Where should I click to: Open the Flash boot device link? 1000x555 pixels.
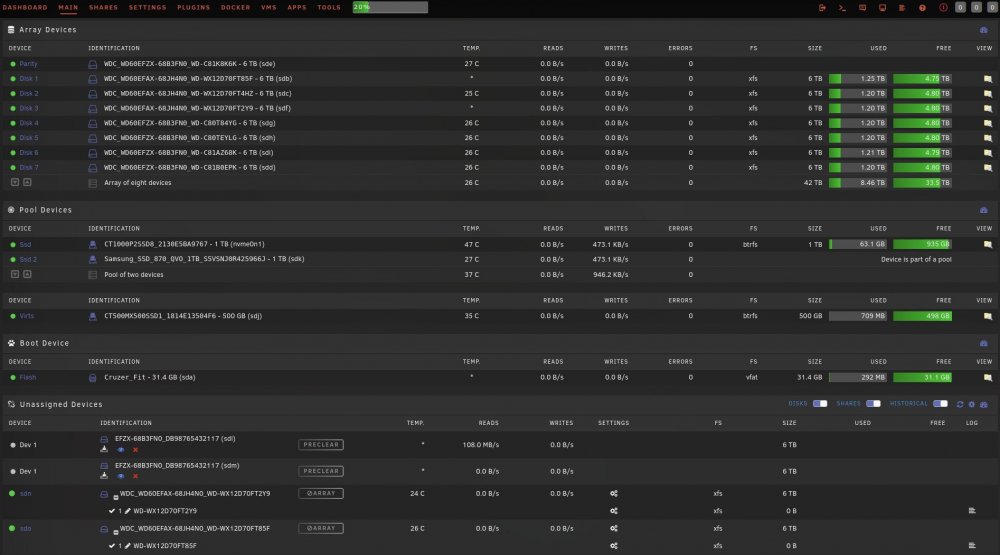point(27,378)
